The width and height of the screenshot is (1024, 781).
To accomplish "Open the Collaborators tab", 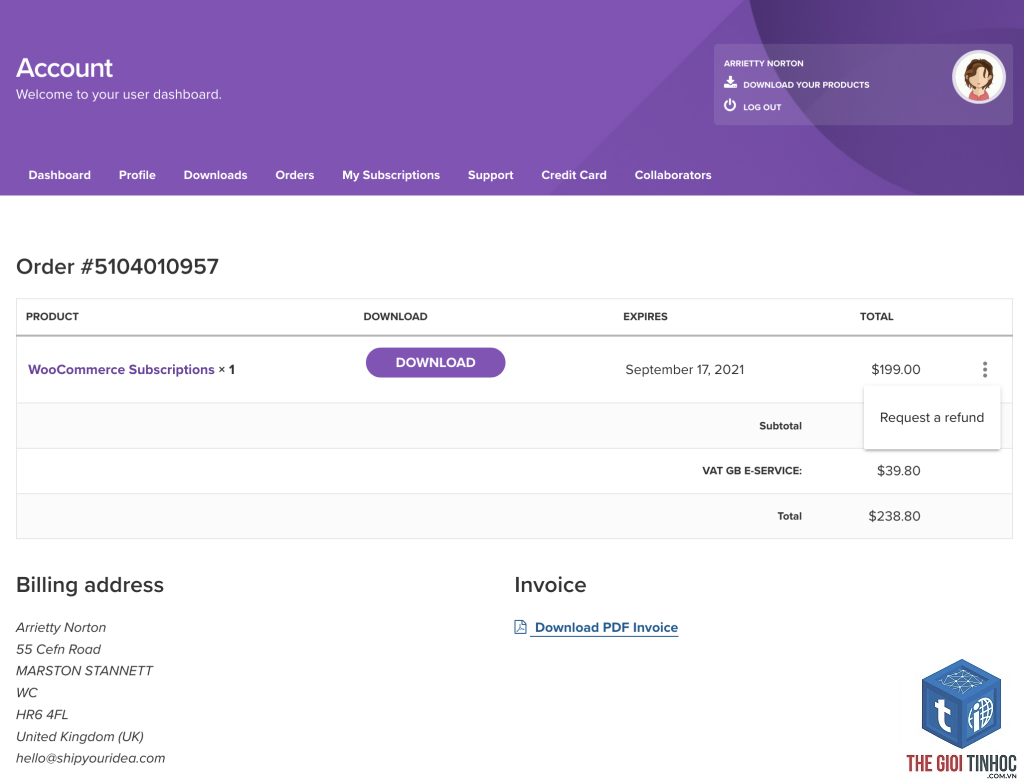I will (673, 175).
